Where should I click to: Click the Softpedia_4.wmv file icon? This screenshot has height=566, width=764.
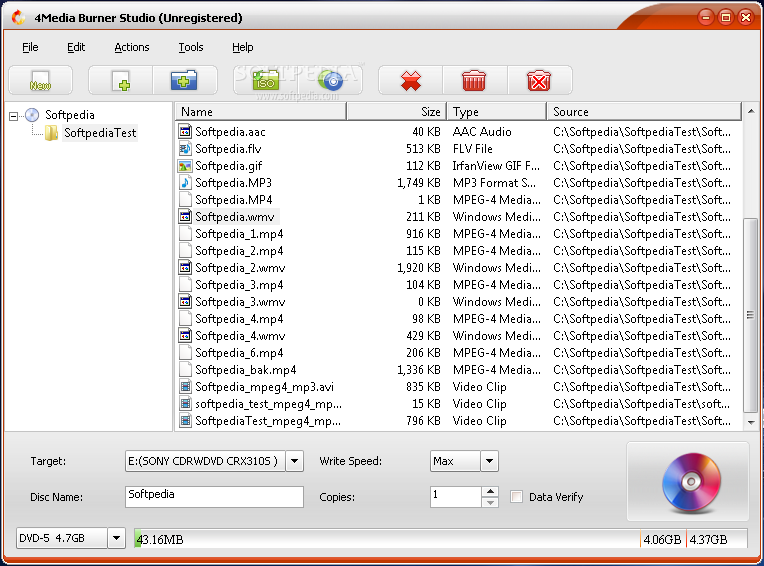[185, 336]
